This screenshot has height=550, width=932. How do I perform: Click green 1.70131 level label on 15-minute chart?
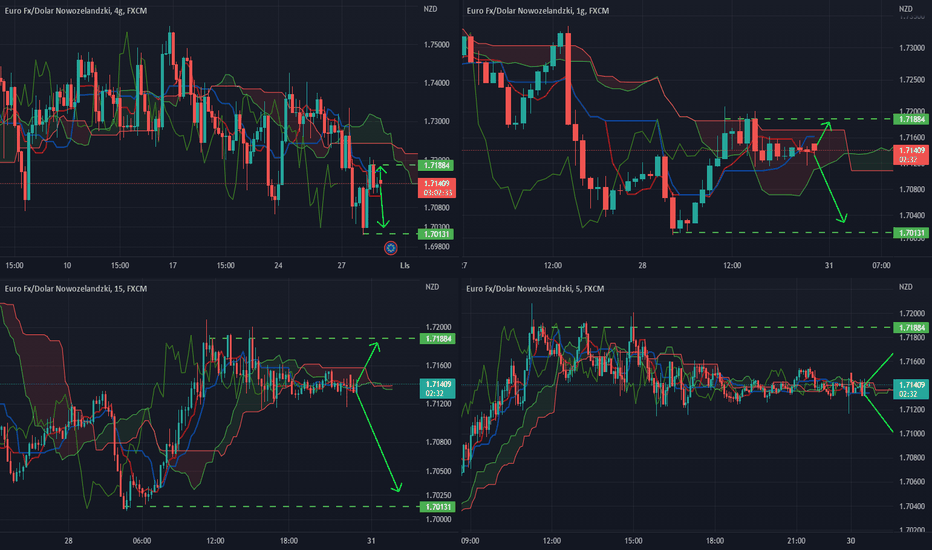[x=437, y=507]
